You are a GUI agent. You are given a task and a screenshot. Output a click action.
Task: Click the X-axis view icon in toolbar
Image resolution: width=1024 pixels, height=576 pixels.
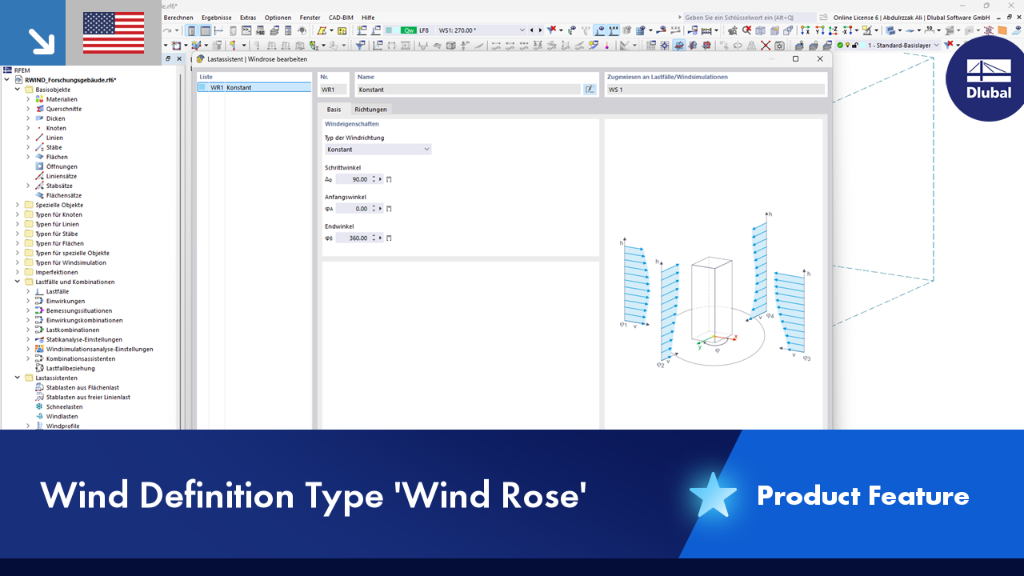805,30
